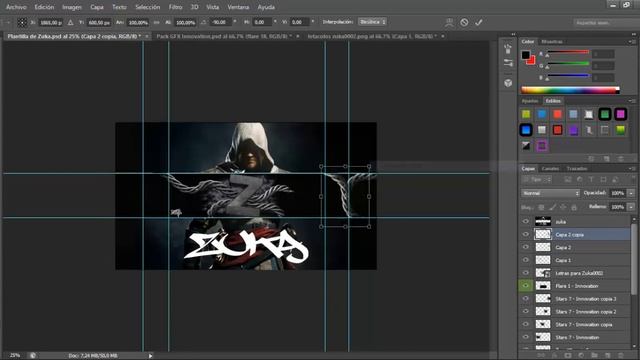
Task: Click the red background color square
Action: (531, 61)
